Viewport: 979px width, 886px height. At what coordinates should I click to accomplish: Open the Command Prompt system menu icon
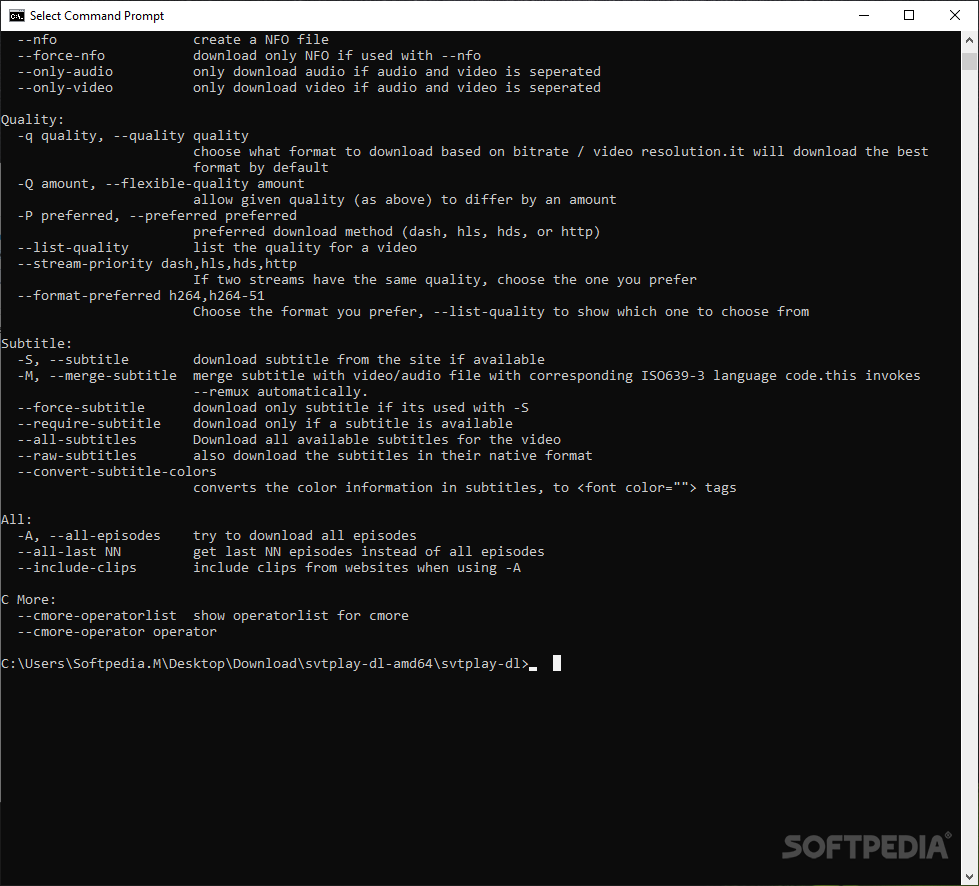(x=16, y=16)
